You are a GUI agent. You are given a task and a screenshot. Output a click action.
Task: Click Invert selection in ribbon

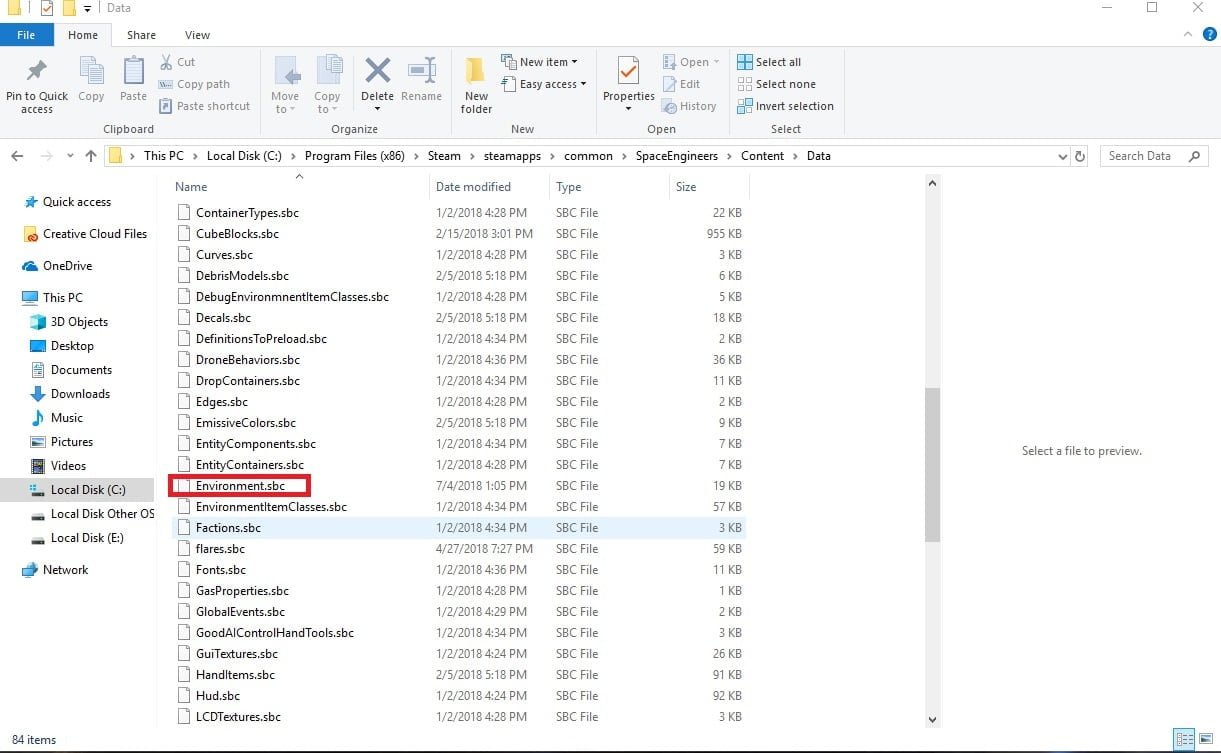785,106
